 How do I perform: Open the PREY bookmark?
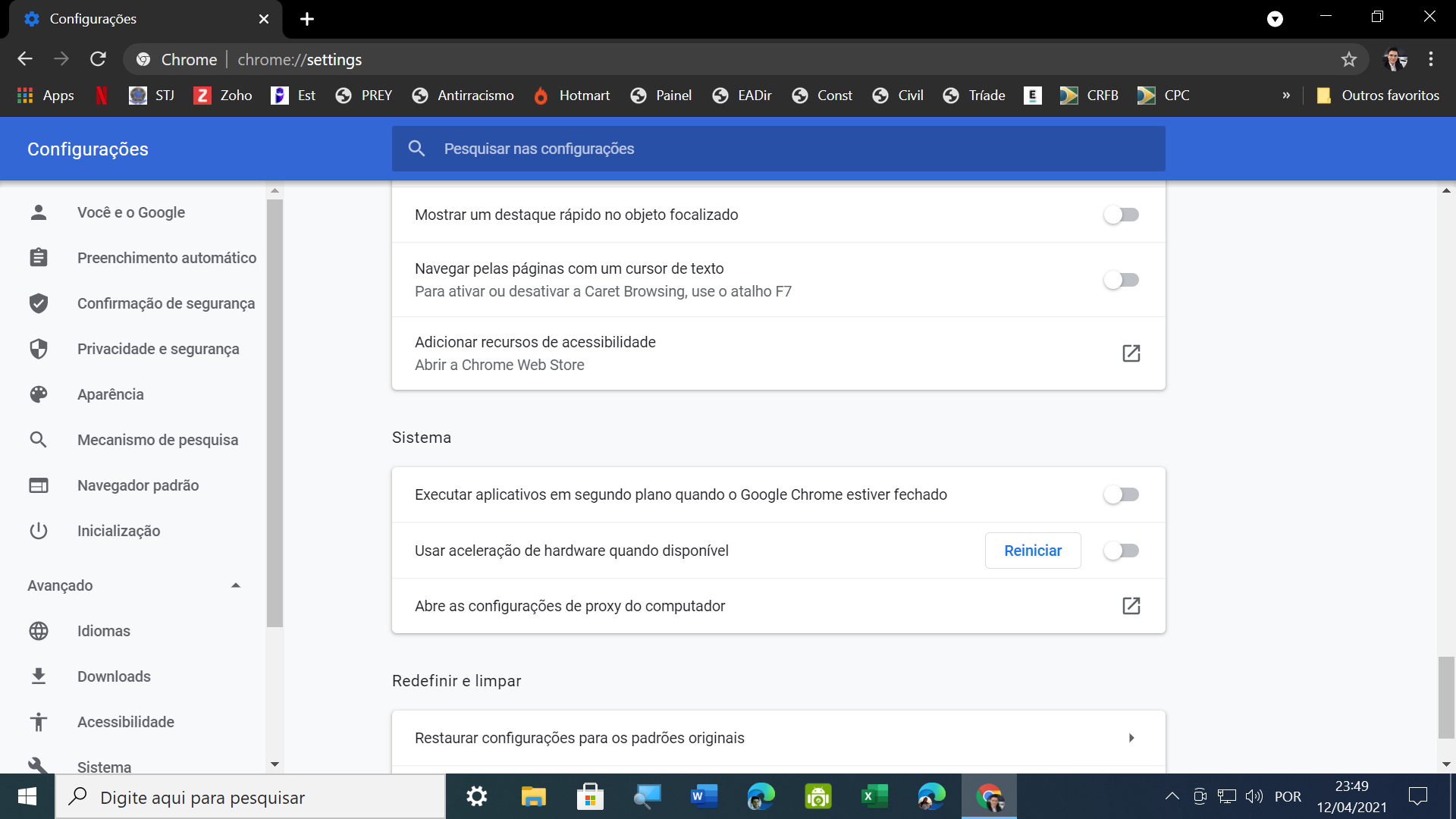tap(364, 96)
